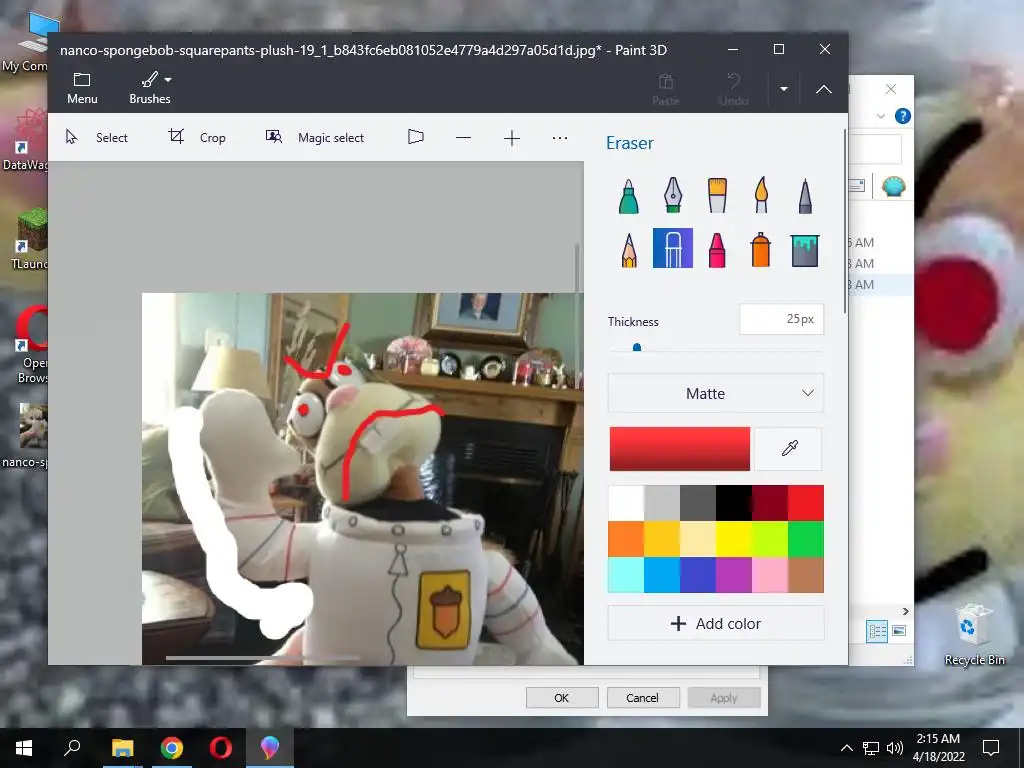Click the Thickness value field
1024x768 pixels.
point(782,319)
